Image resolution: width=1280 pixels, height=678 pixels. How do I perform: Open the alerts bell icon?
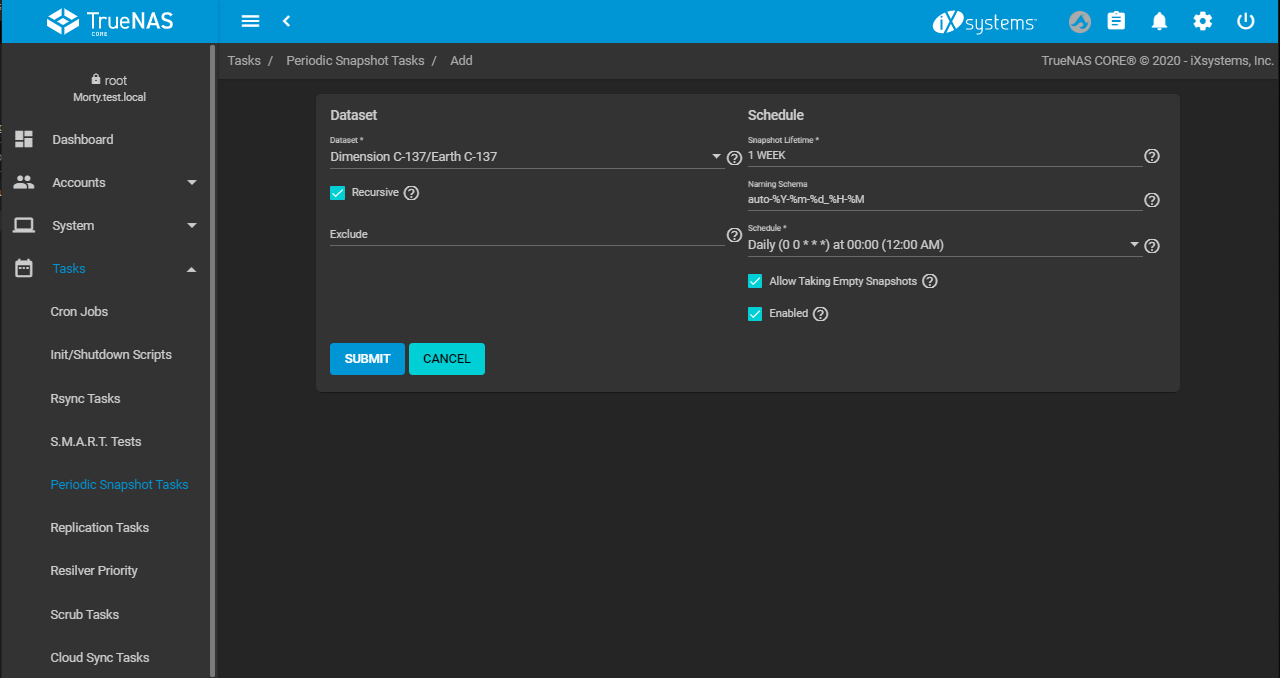1160,21
